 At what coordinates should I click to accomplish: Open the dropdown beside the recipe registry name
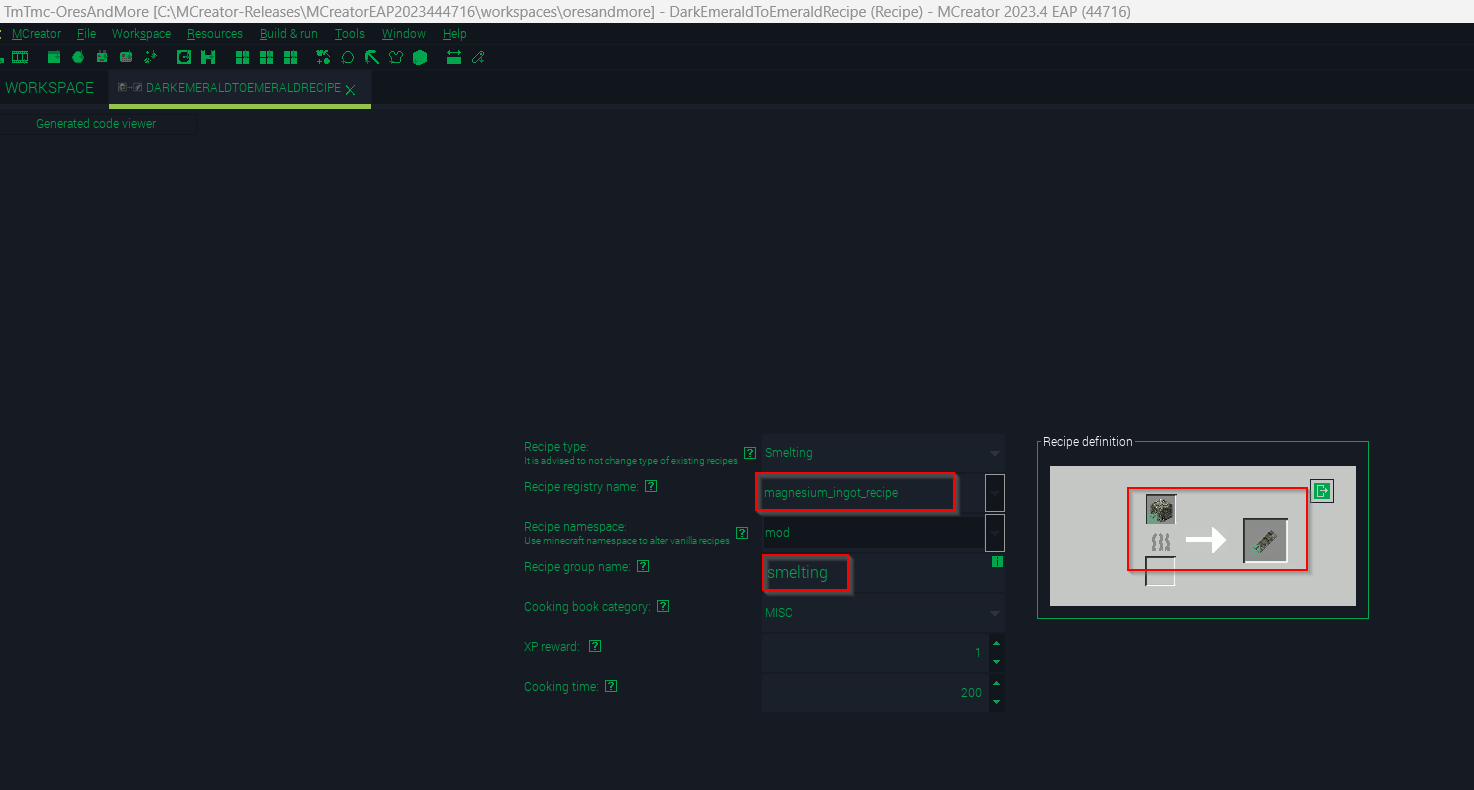[x=994, y=492]
